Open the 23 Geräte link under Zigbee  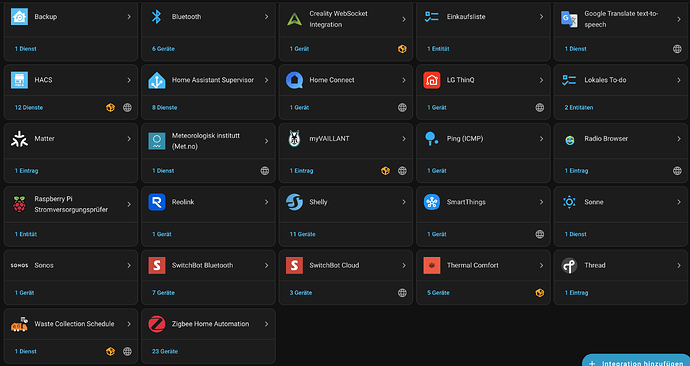[165, 351]
